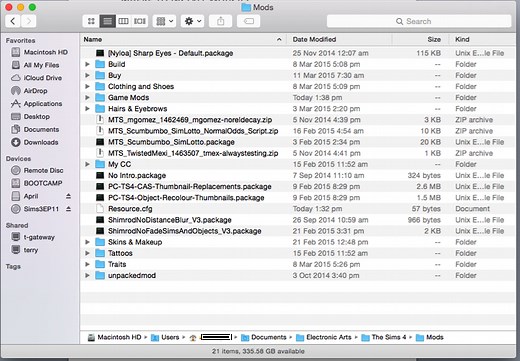The image size is (520, 361).
Task: Select the Resource.cfg file
Action: [x=298, y=209]
